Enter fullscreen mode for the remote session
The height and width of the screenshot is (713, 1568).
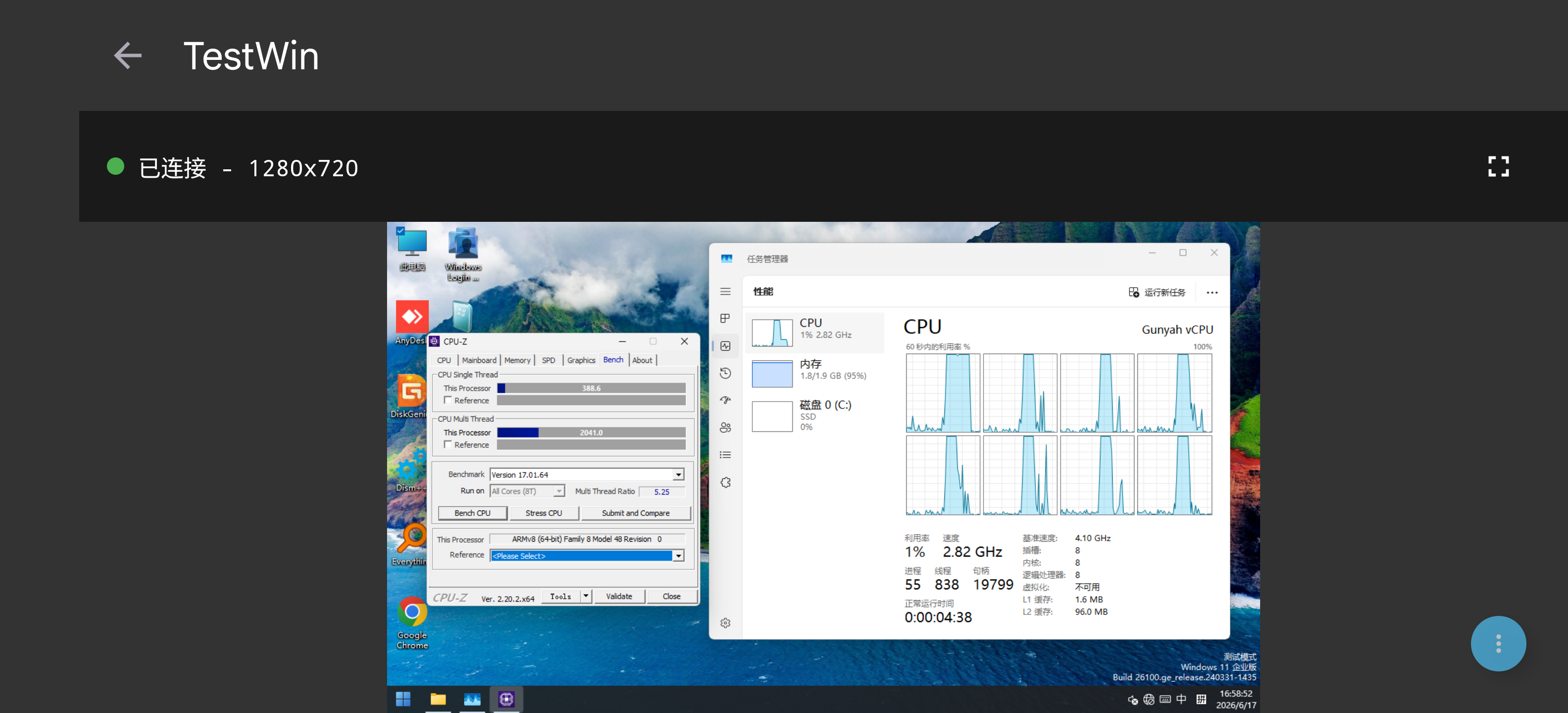tap(1498, 166)
